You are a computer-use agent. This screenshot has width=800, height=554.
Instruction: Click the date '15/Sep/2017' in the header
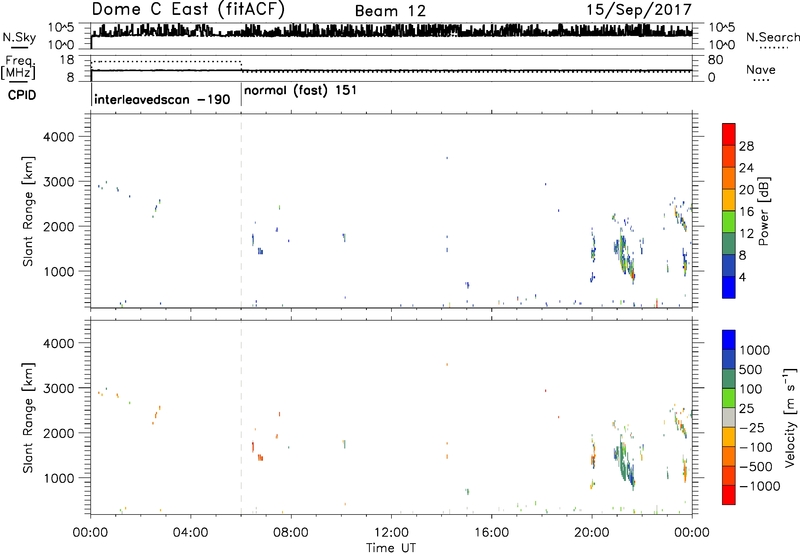[x=639, y=10]
